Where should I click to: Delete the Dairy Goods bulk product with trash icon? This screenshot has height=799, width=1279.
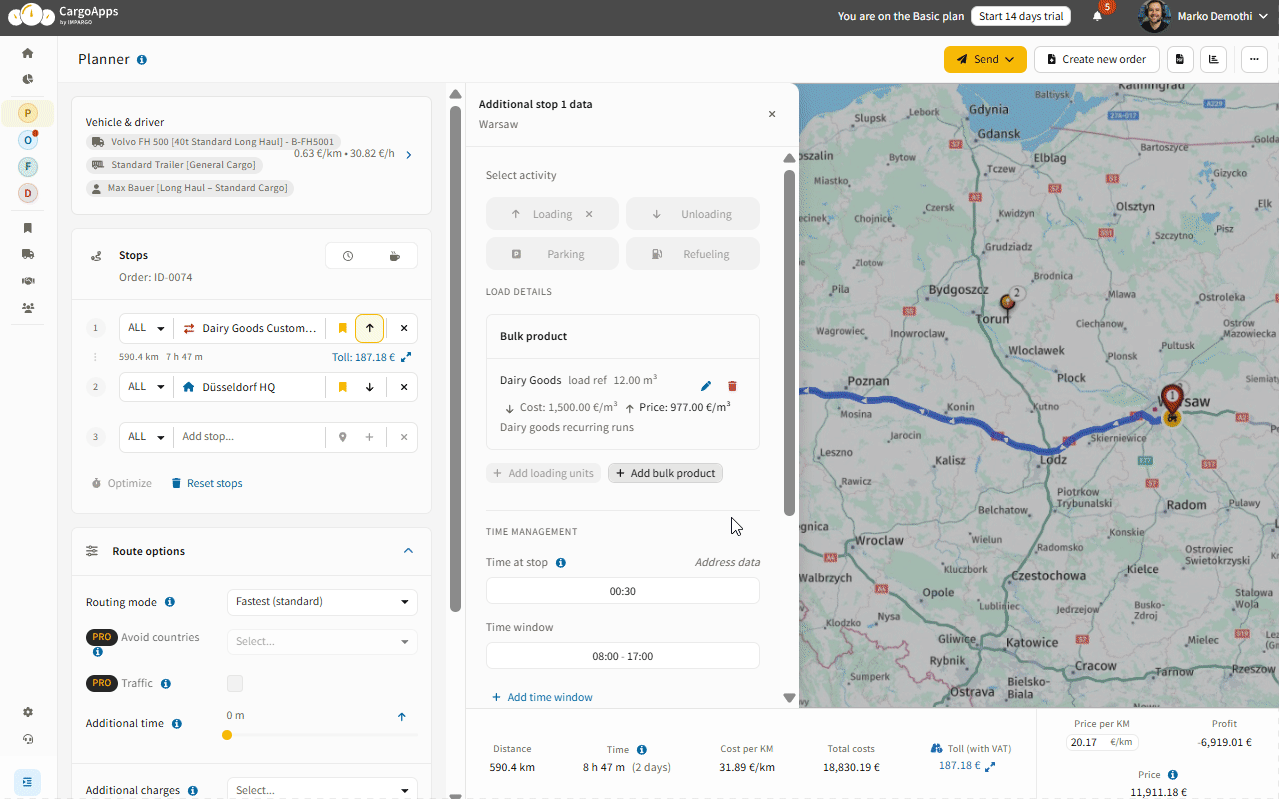(x=732, y=386)
